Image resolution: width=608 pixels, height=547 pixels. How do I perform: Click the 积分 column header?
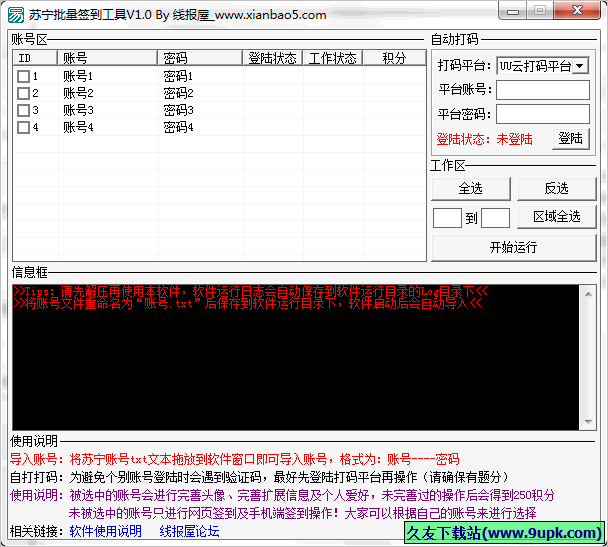pyautogui.click(x=394, y=58)
